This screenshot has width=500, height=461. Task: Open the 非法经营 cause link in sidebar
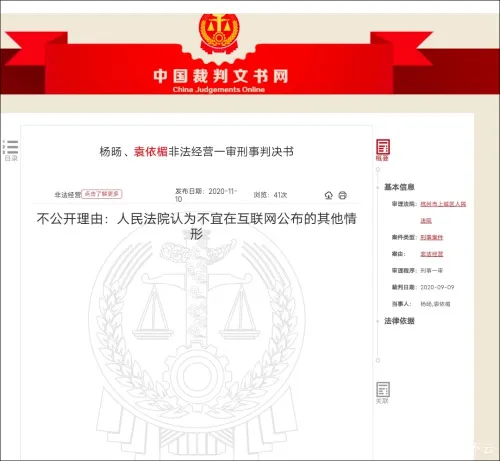(431, 254)
